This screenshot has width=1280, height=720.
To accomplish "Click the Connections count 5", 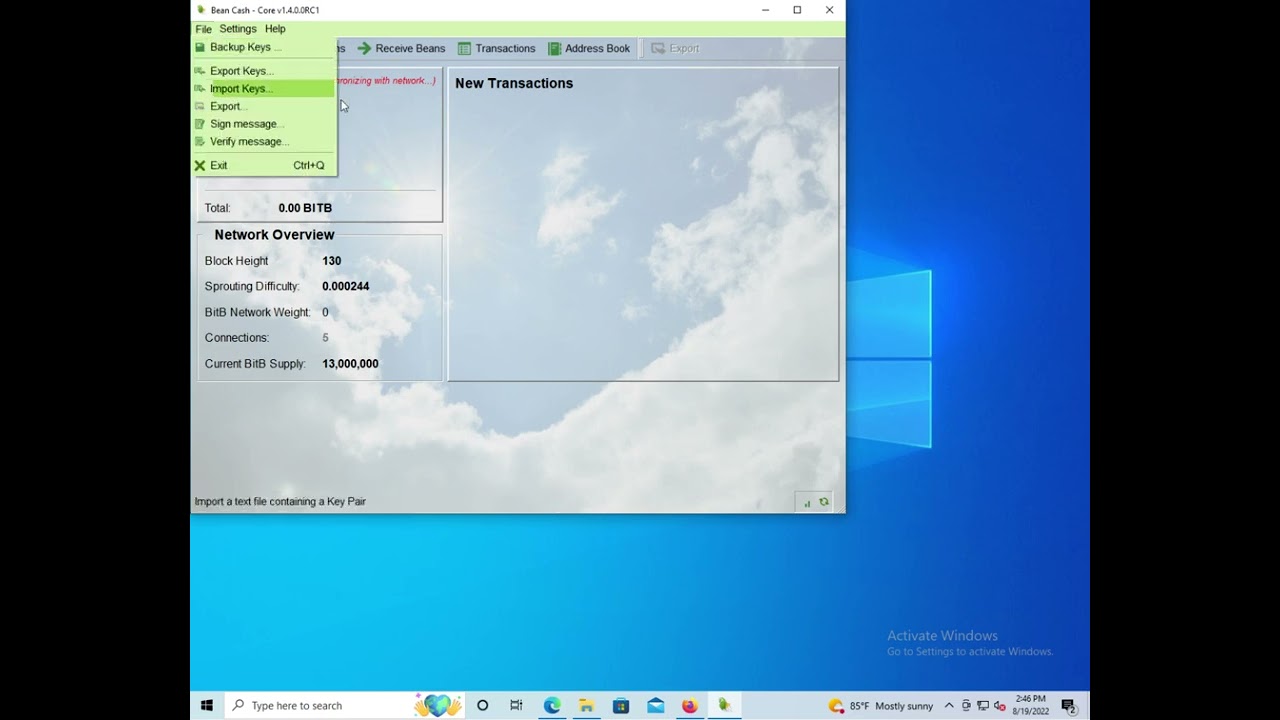I will (325, 338).
